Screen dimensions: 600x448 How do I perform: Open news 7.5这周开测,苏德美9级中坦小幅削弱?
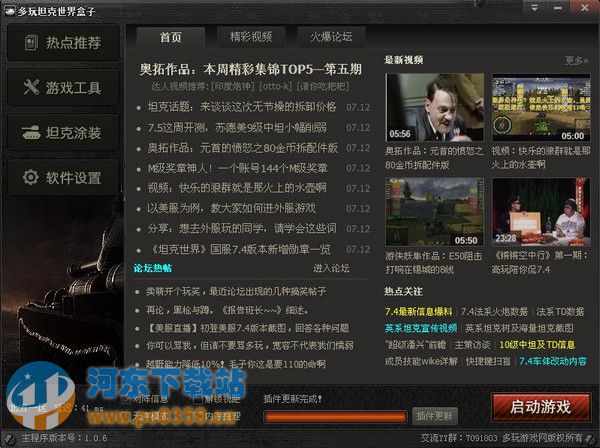(237, 127)
